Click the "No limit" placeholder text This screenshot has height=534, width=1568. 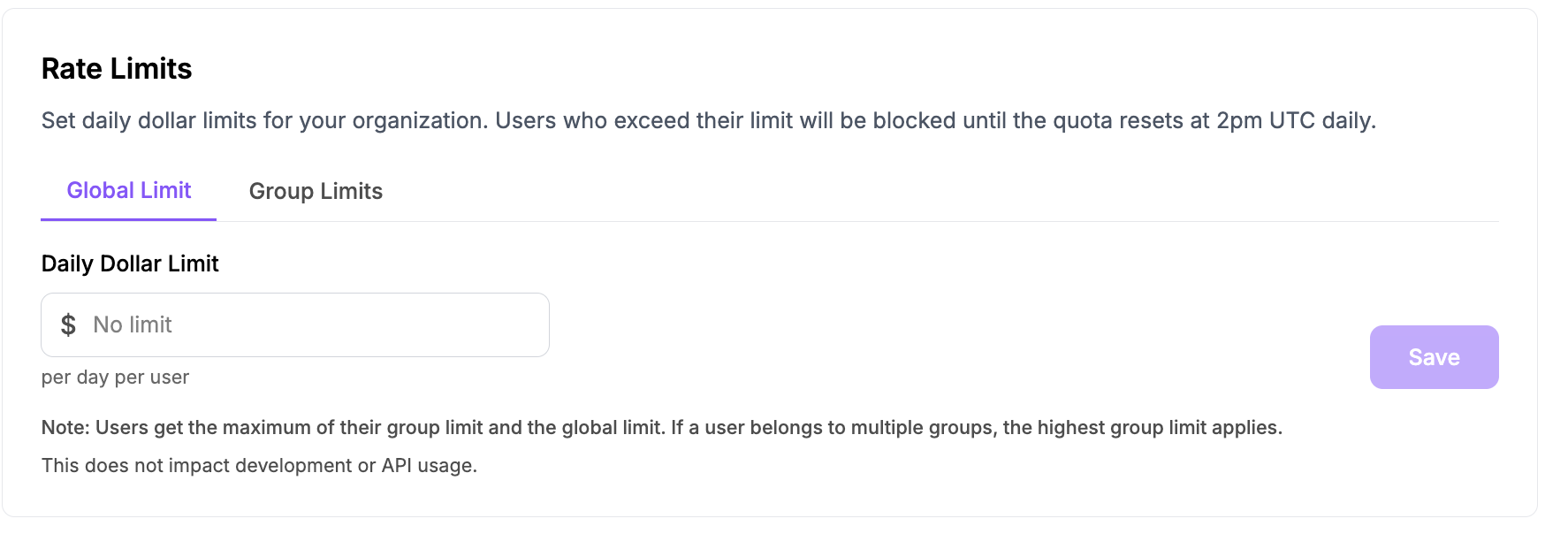coord(133,325)
